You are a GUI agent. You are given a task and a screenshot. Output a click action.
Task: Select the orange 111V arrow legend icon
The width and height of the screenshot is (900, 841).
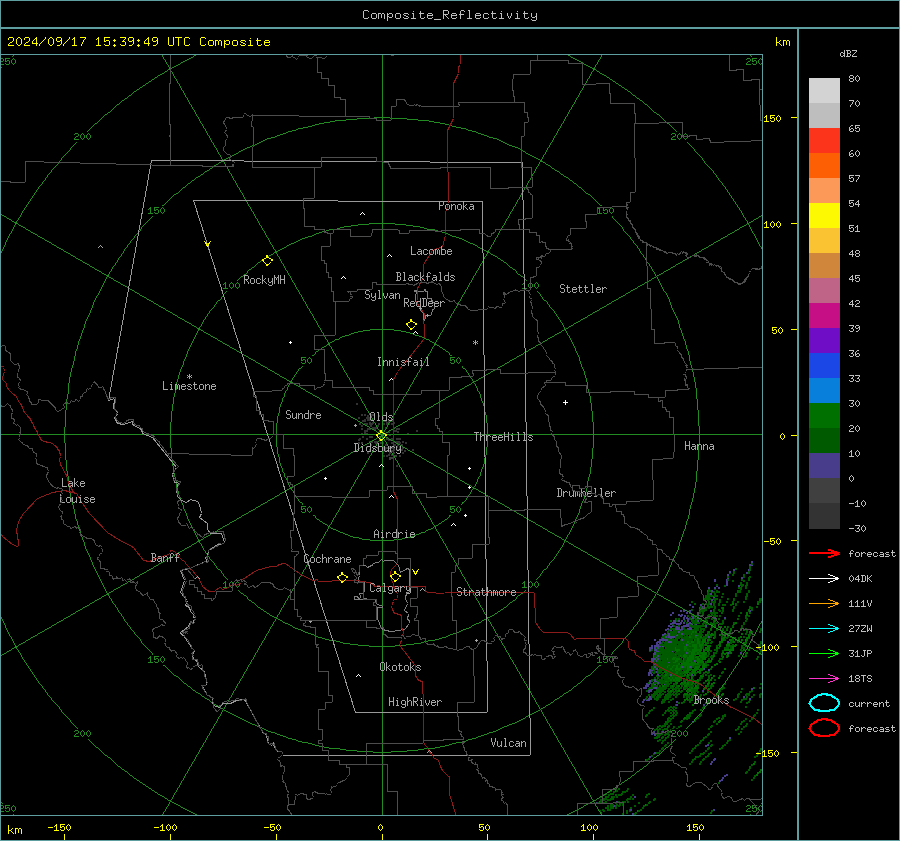point(824,603)
